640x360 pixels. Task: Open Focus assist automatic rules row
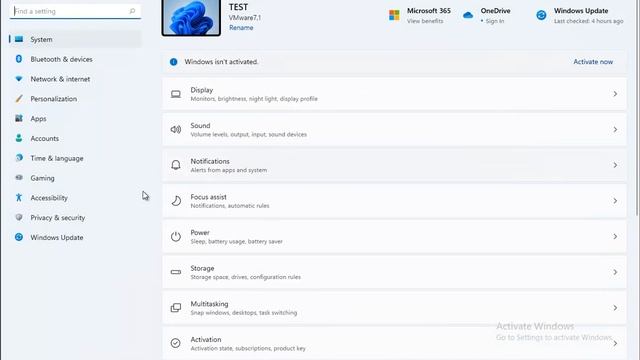pos(394,201)
